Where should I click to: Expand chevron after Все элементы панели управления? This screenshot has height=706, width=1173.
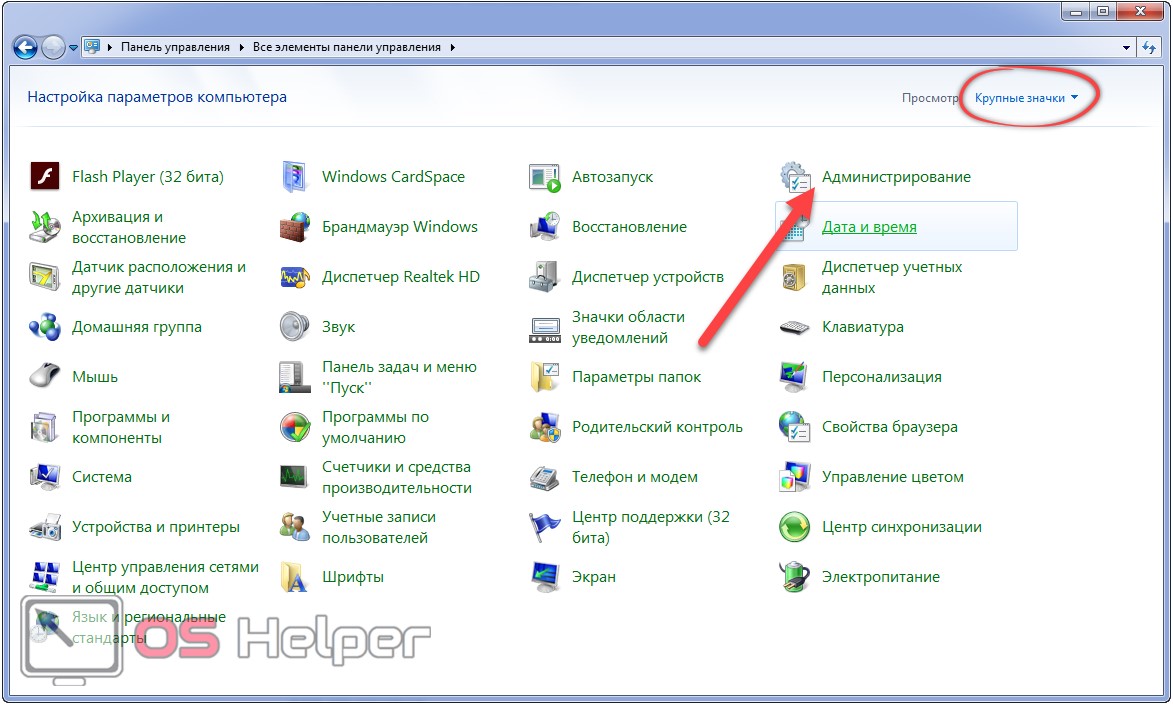pos(453,47)
